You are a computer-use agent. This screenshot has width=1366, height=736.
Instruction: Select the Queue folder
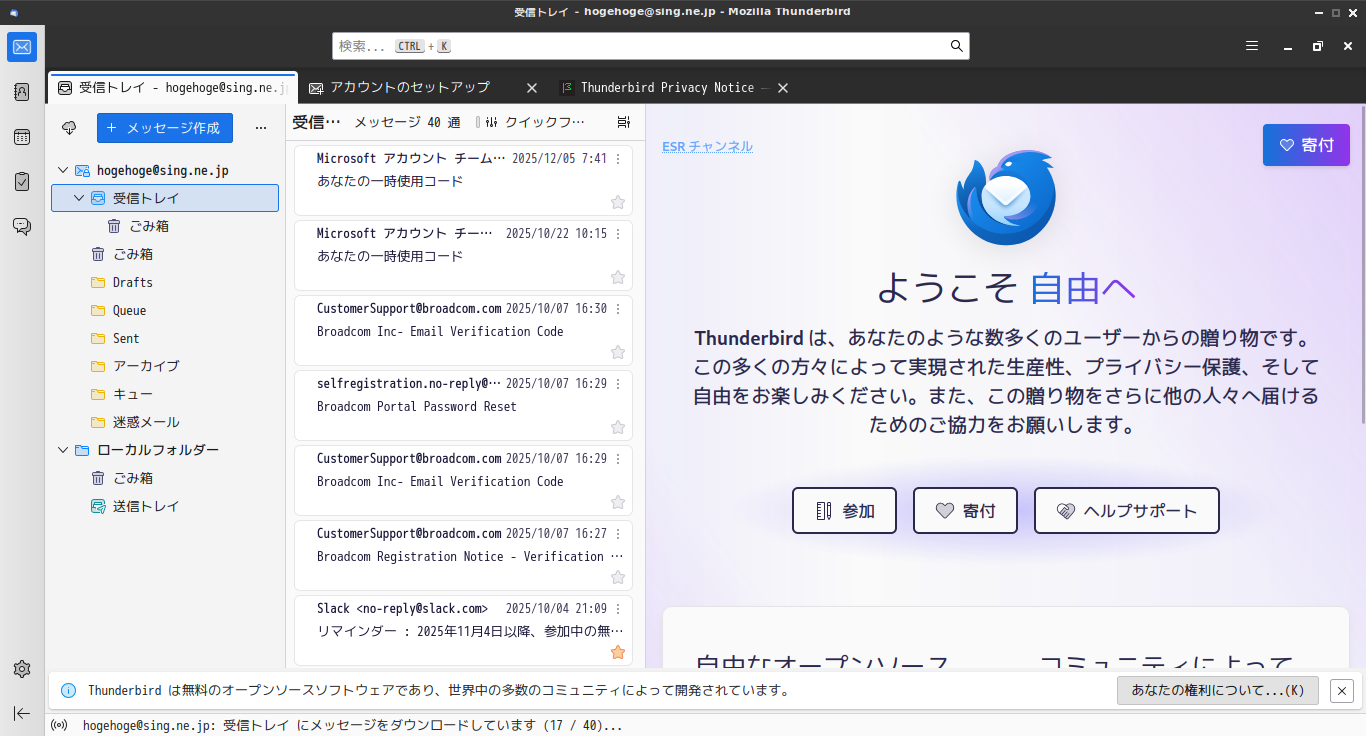[x=165, y=310]
